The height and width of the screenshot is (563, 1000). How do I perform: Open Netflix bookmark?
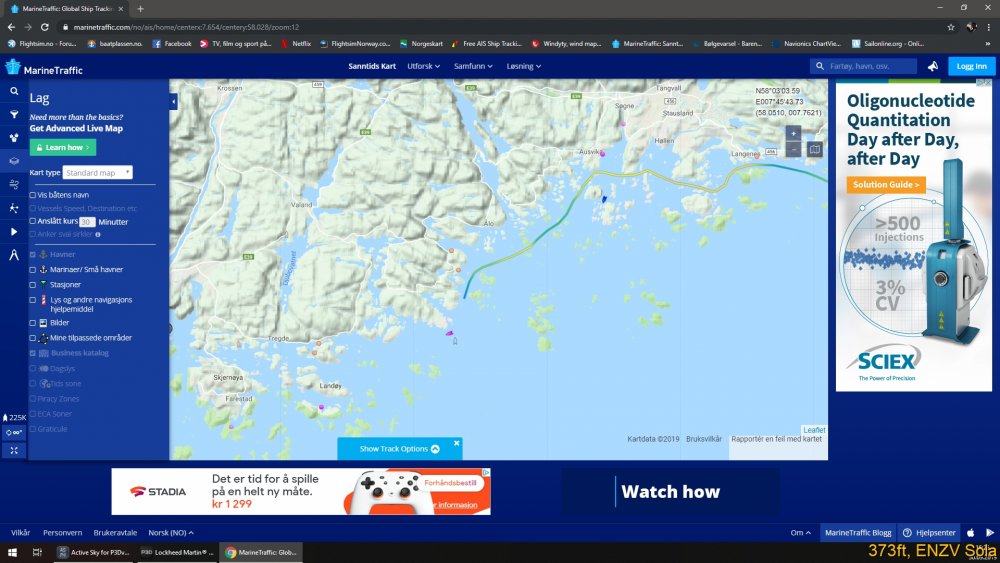click(x=295, y=44)
